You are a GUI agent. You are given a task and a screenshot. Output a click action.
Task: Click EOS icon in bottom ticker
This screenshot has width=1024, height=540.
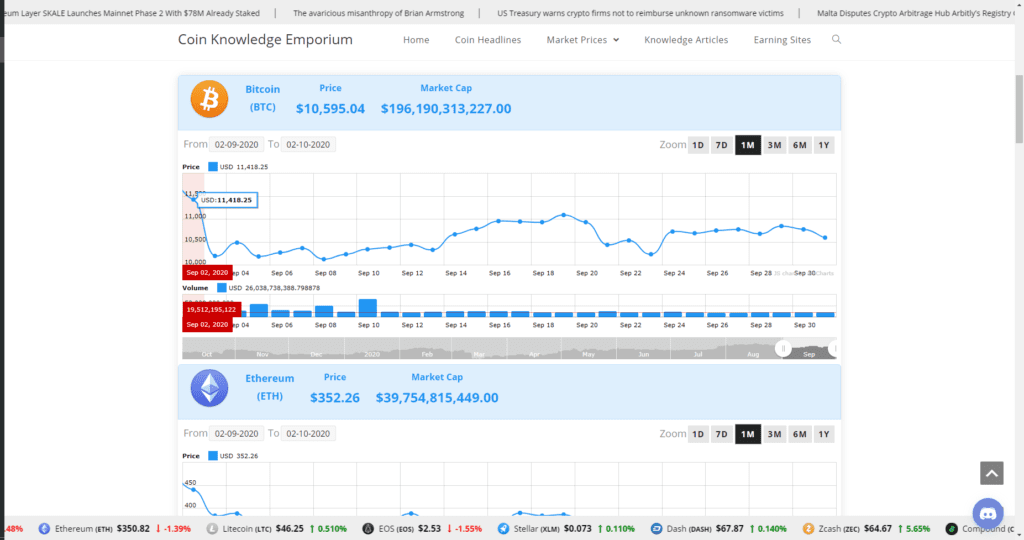point(368,529)
